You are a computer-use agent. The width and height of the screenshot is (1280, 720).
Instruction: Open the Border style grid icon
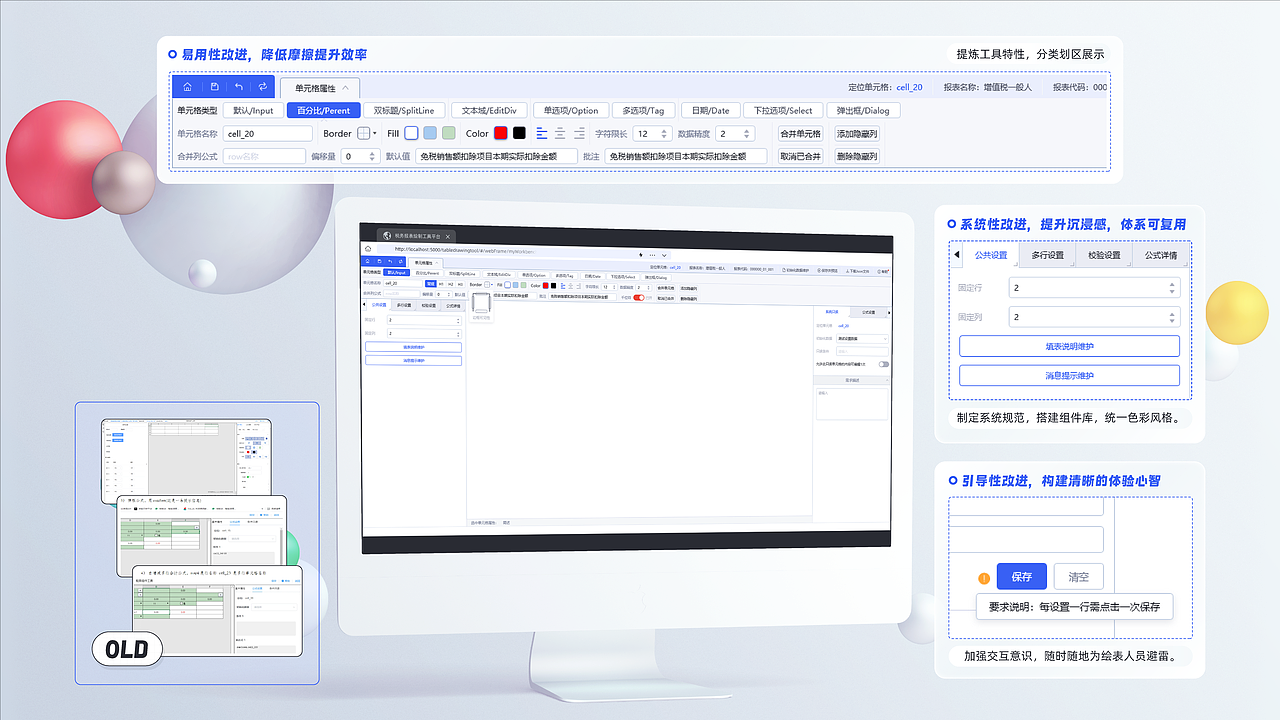click(x=364, y=133)
